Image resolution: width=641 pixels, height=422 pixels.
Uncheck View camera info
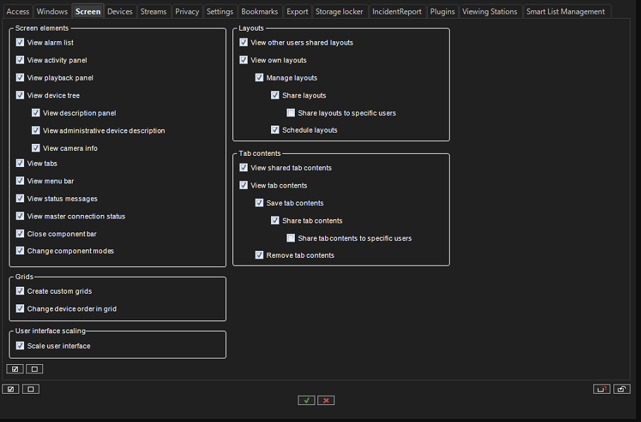click(x=36, y=148)
